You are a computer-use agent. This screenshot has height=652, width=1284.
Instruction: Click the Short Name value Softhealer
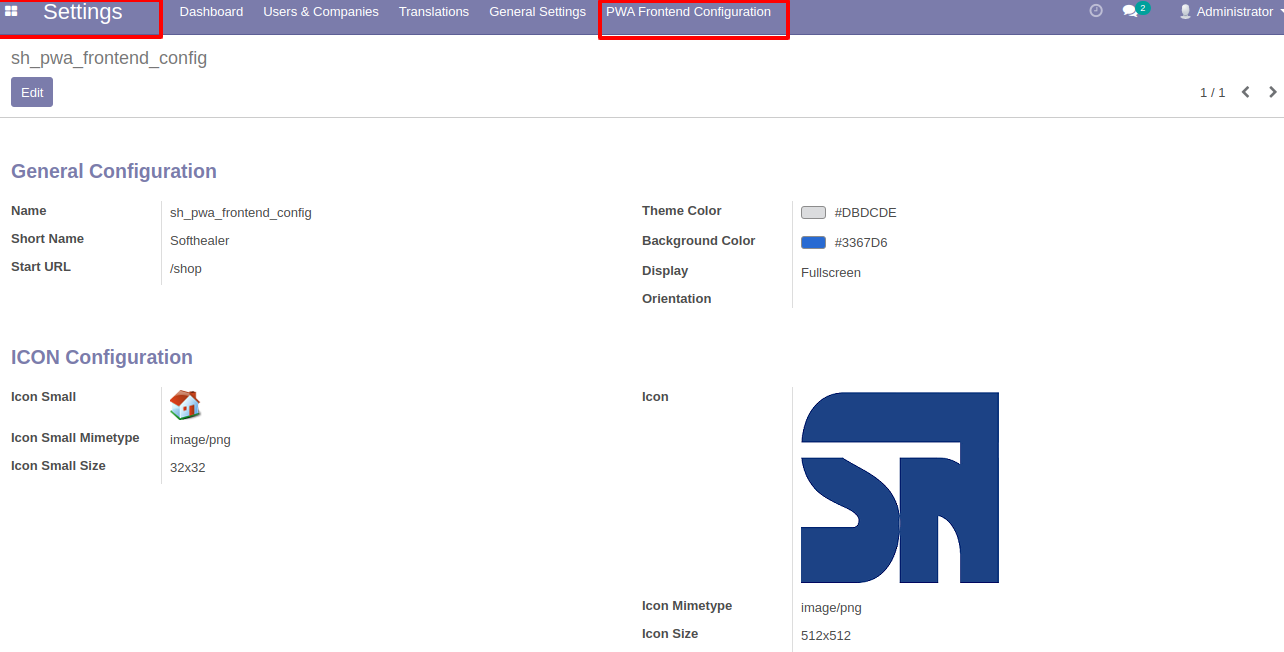pos(200,241)
